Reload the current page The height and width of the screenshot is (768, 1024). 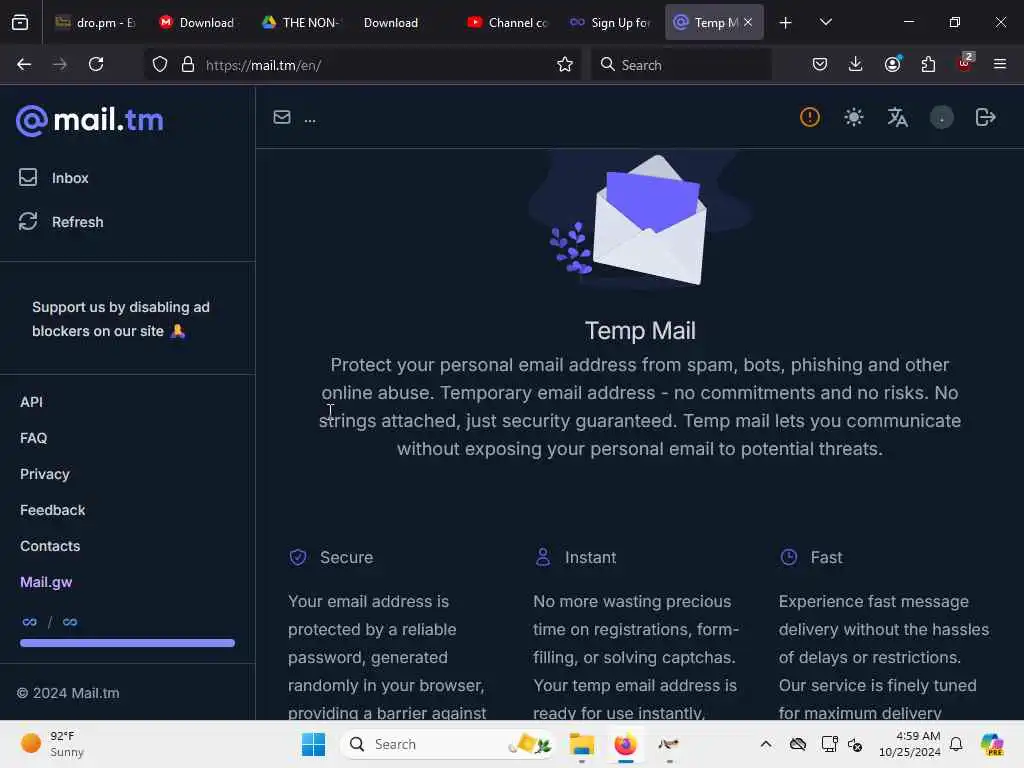pos(96,65)
